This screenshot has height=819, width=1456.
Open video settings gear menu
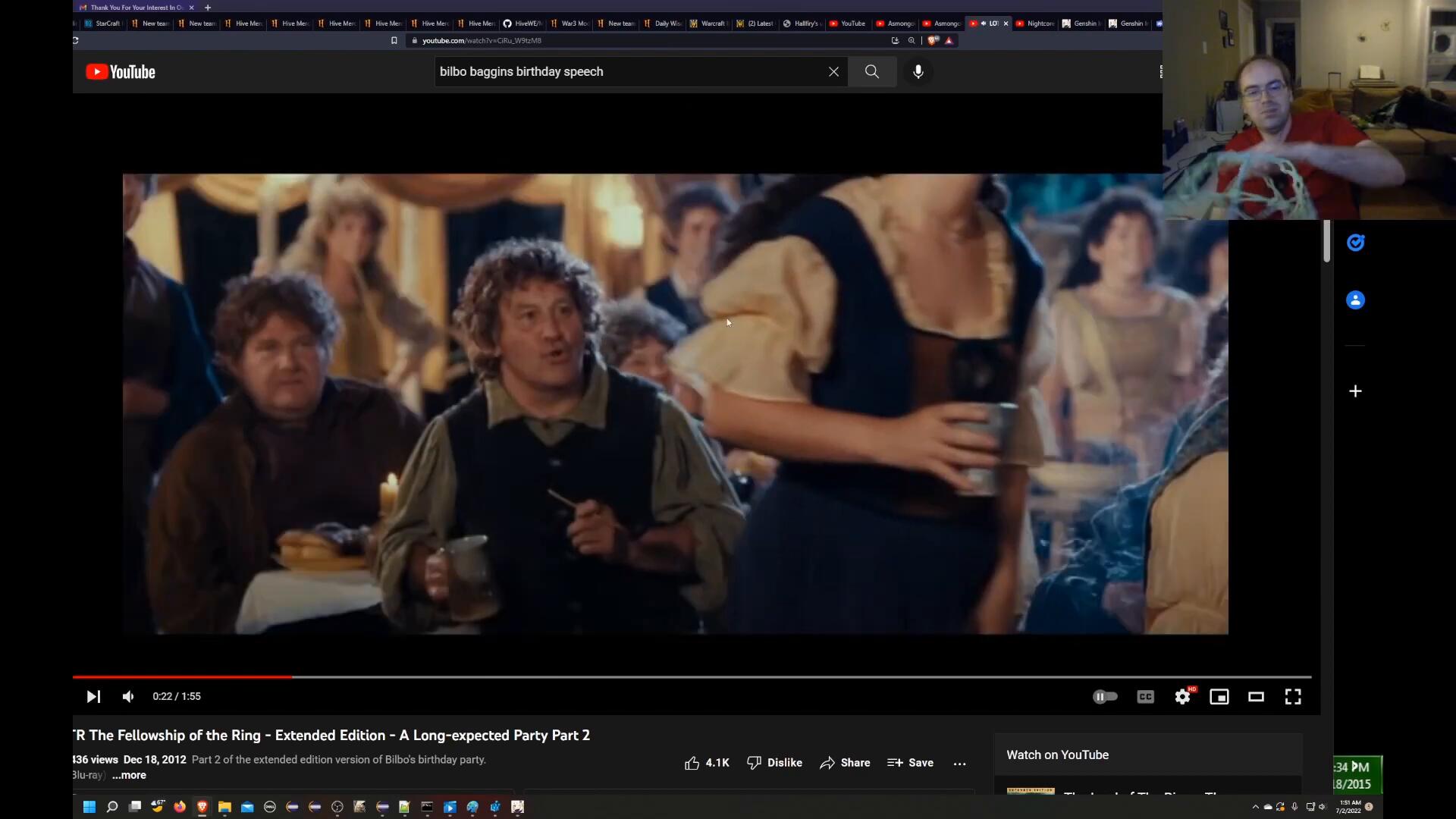[1182, 697]
